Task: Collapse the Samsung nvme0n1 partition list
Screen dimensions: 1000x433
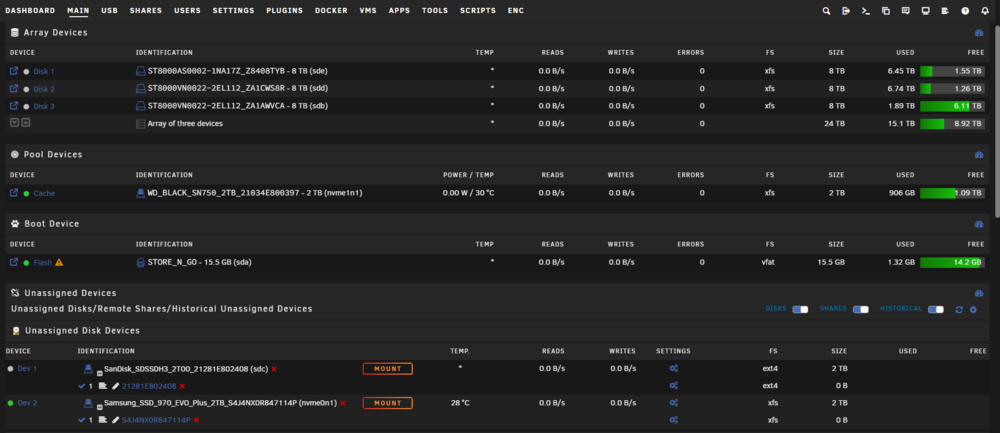Action: coord(99,406)
